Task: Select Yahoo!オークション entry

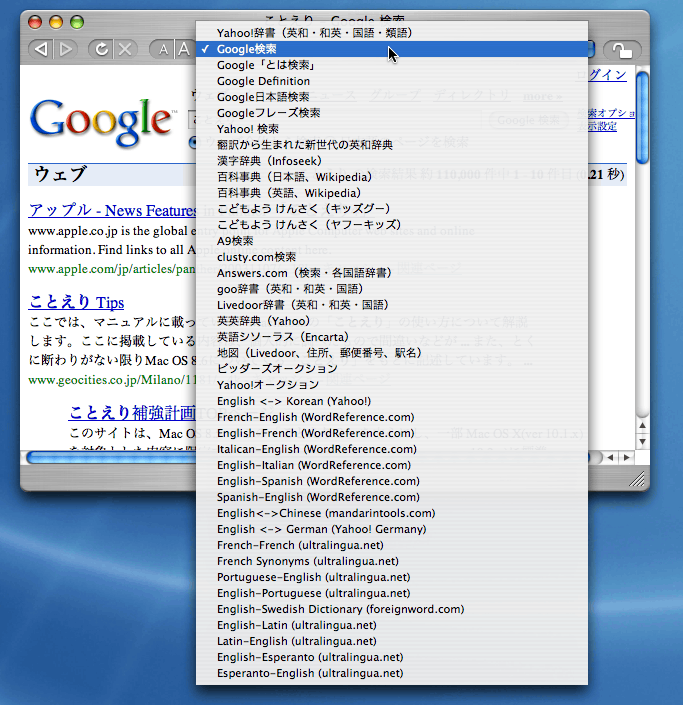Action: click(x=392, y=385)
